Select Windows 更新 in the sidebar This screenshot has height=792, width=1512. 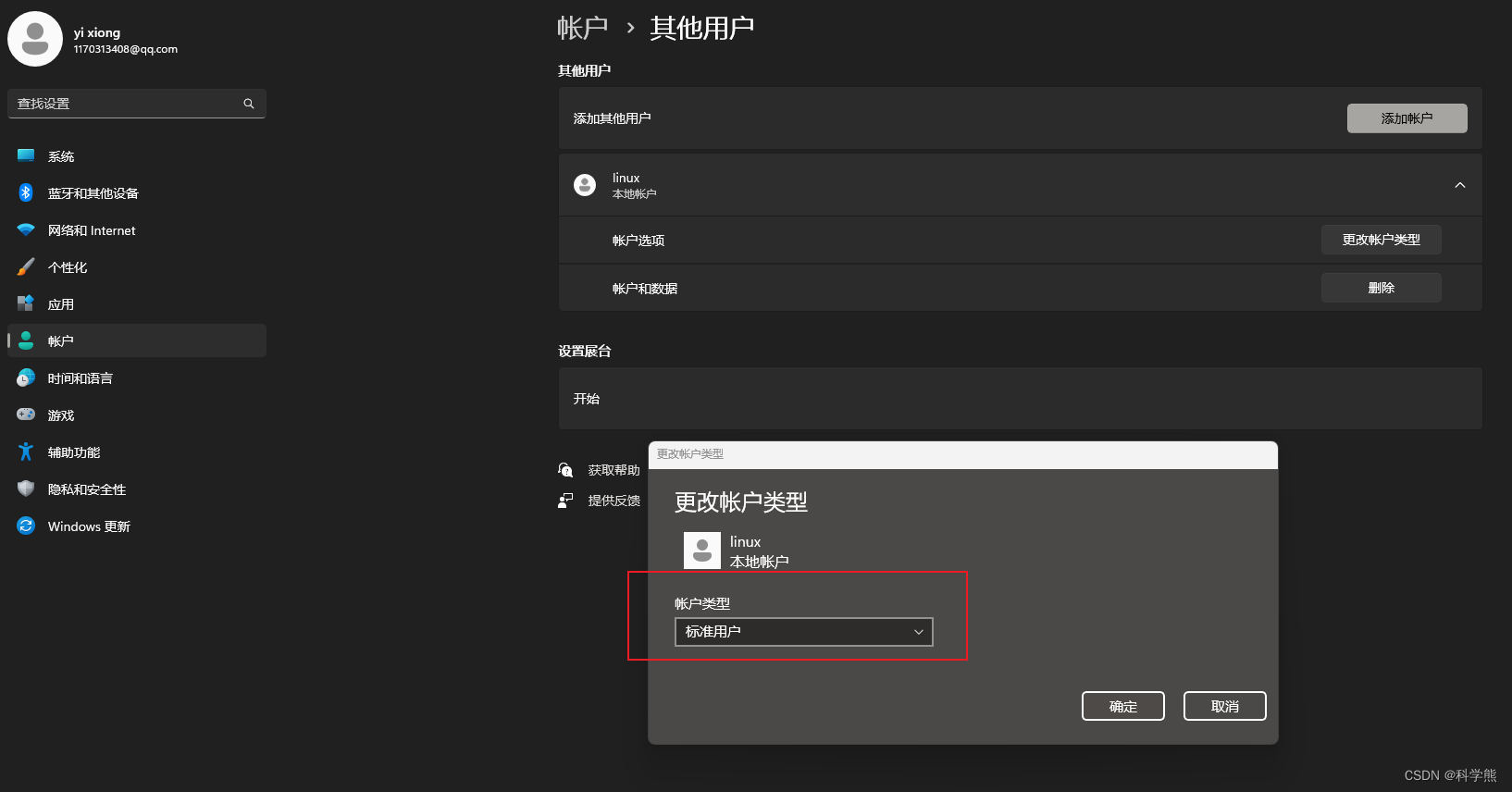point(137,526)
